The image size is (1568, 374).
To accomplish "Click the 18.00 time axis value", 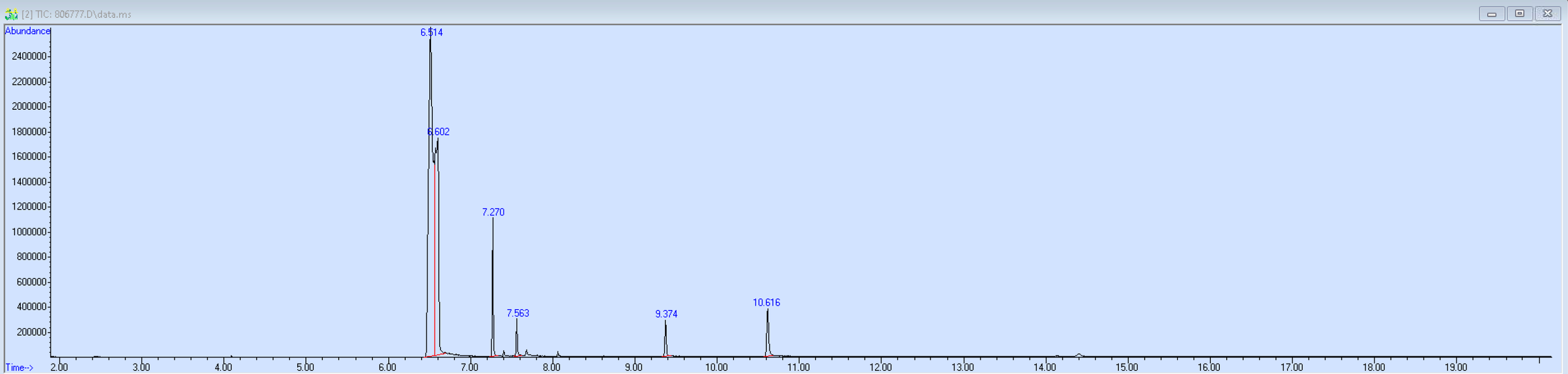I will pyautogui.click(x=1374, y=368).
